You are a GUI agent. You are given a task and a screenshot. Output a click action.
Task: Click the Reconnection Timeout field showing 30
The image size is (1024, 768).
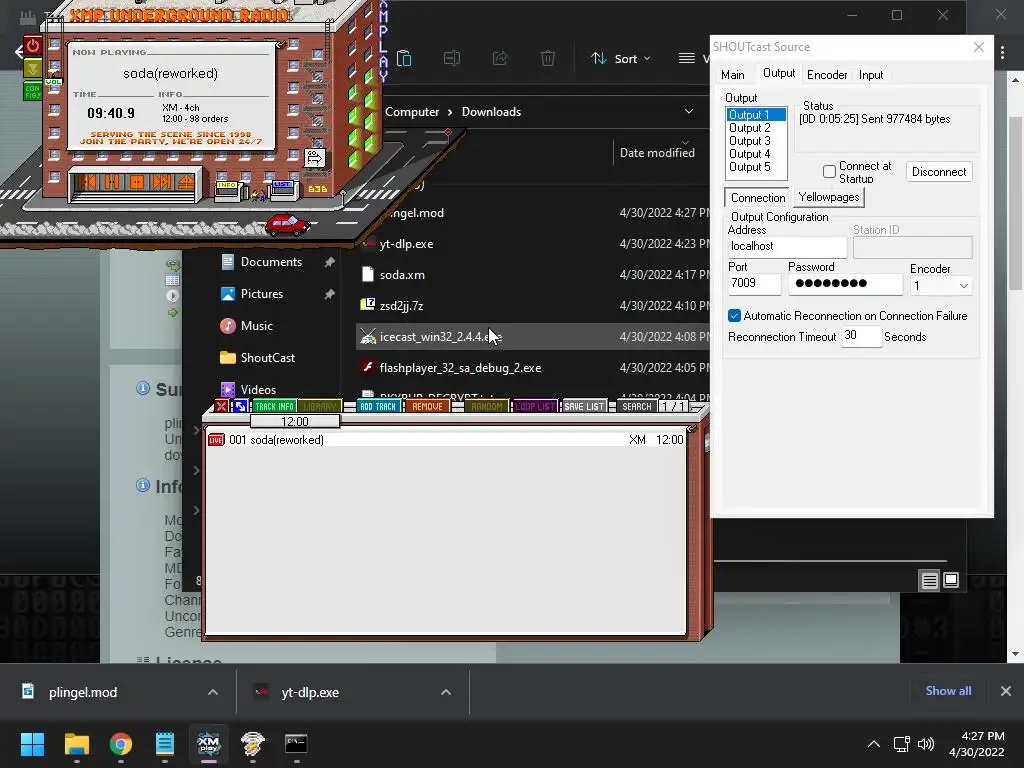coord(861,336)
